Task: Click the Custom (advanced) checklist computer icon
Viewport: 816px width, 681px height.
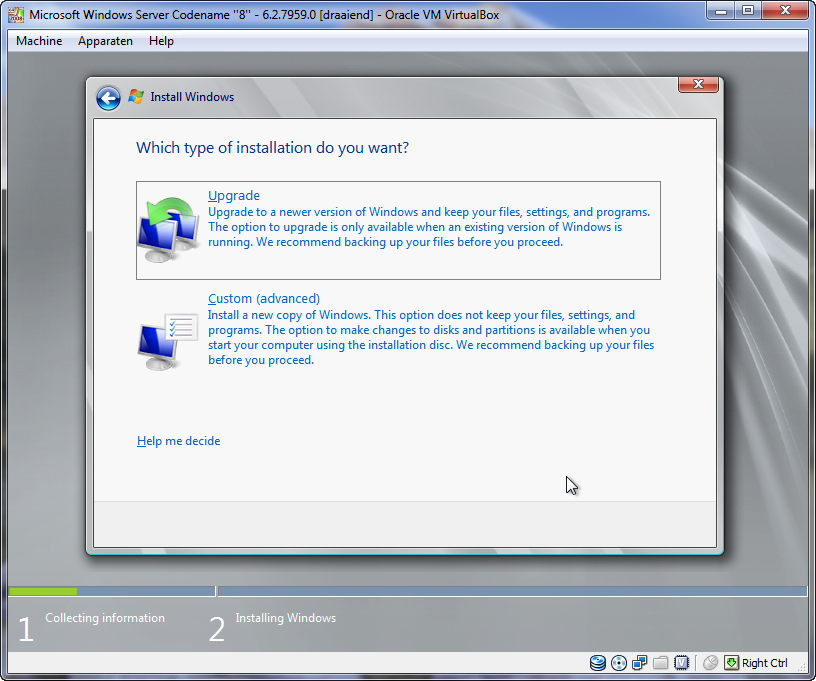Action: [x=168, y=341]
